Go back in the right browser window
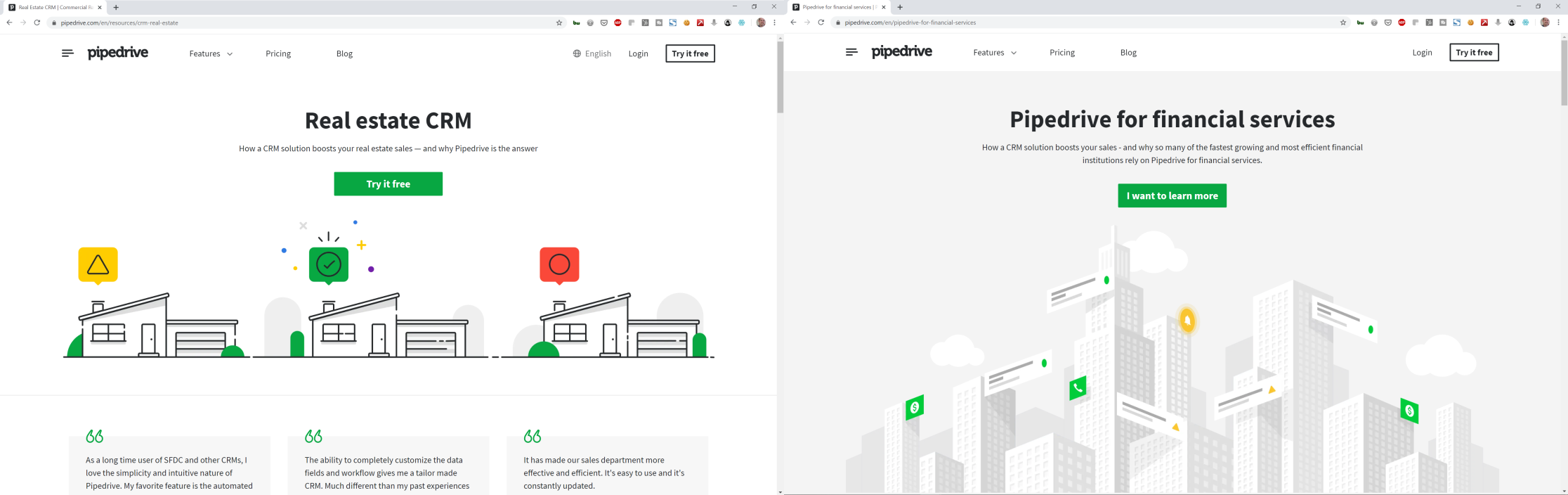 click(793, 22)
